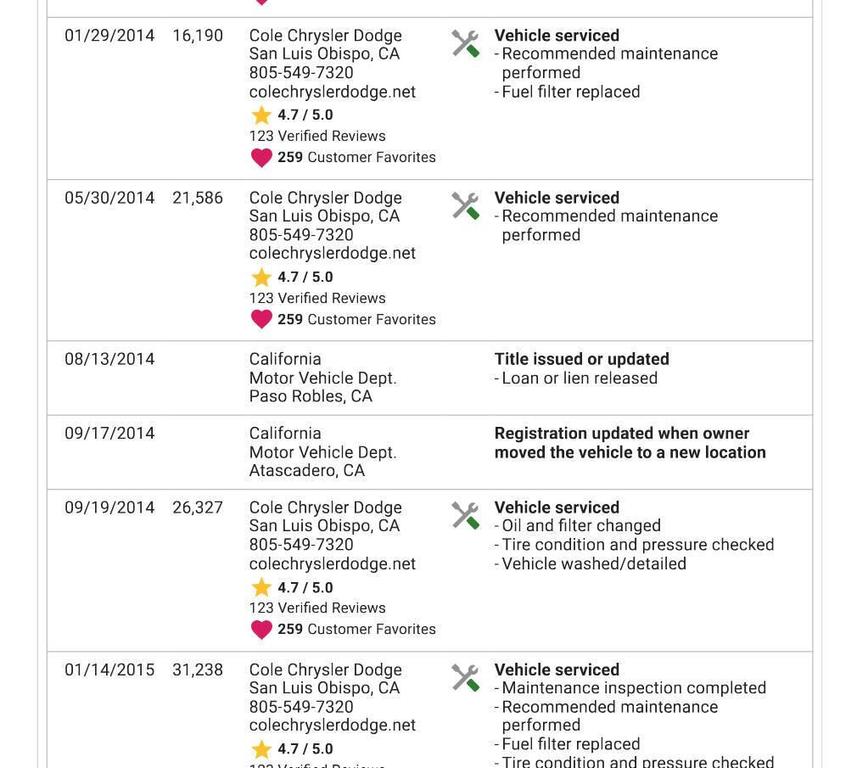Screen dimensions: 857x768
Task: Click 259 Customer Favorites in the 09/19/2014 entry
Action: (357, 630)
